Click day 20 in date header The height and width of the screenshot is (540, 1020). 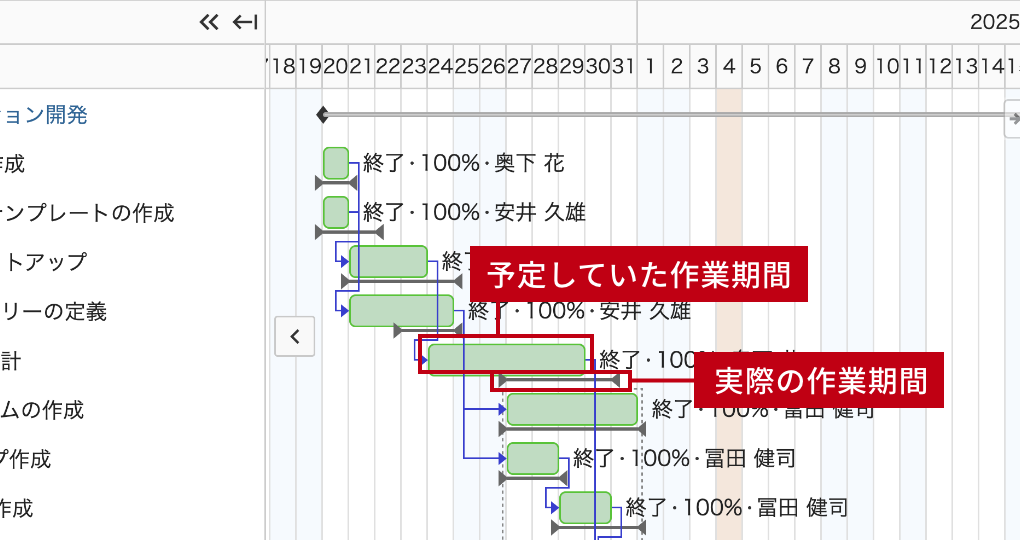coord(335,66)
